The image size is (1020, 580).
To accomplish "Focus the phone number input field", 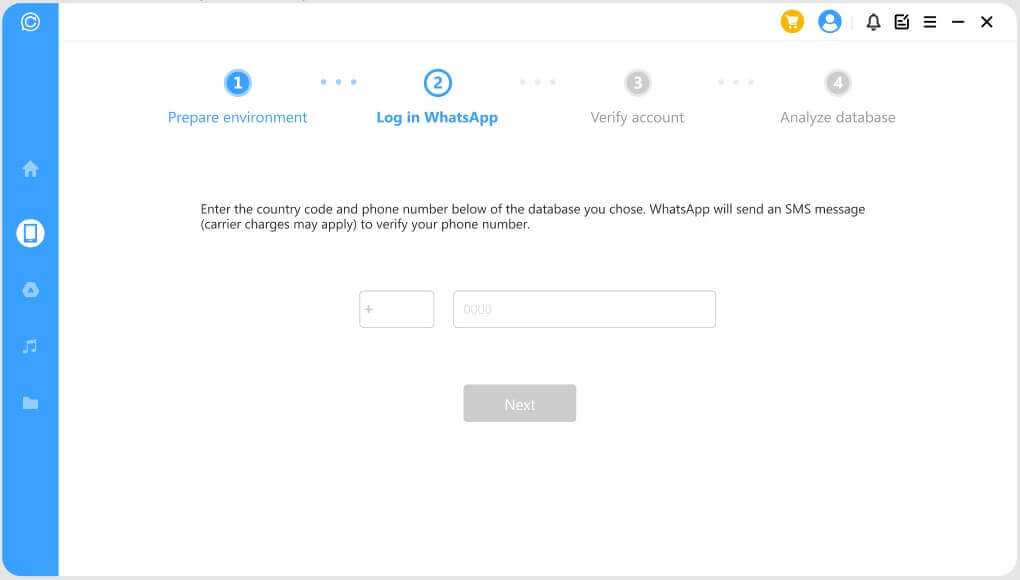I will (x=584, y=310).
